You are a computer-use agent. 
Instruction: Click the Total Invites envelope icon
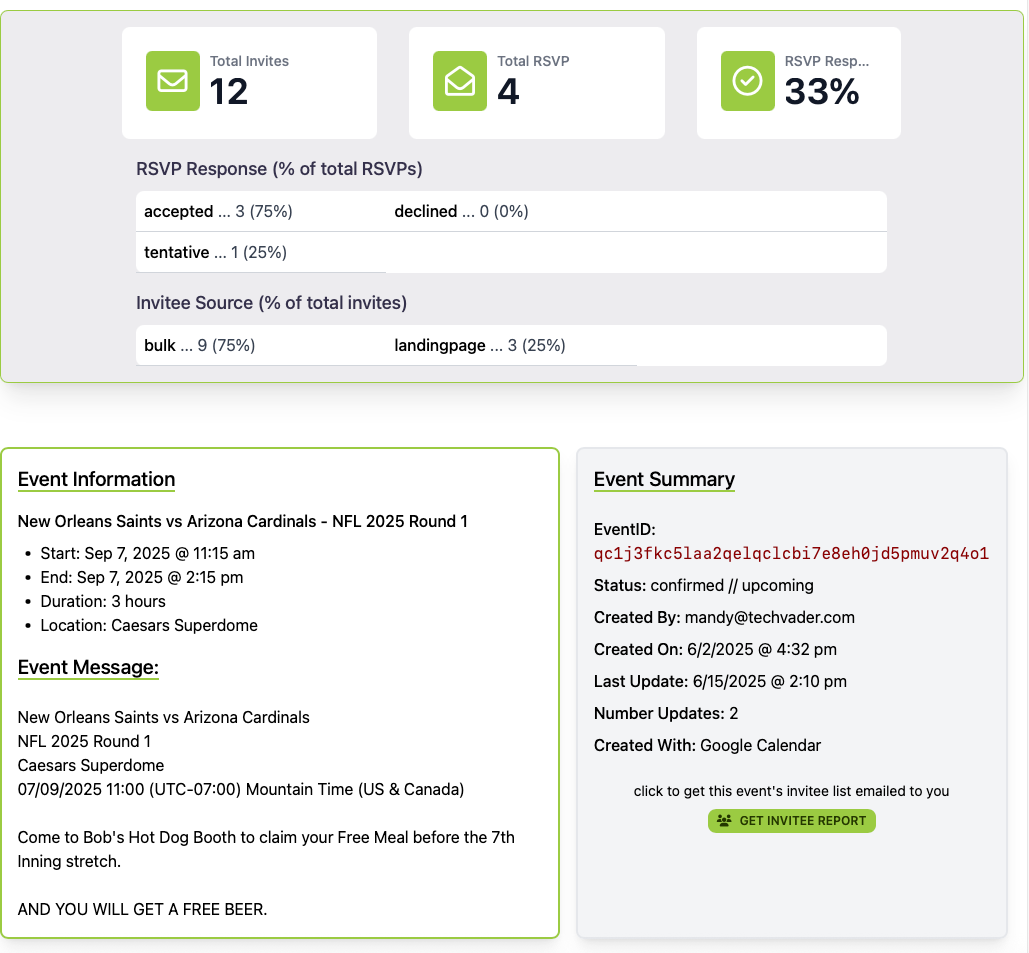click(173, 81)
